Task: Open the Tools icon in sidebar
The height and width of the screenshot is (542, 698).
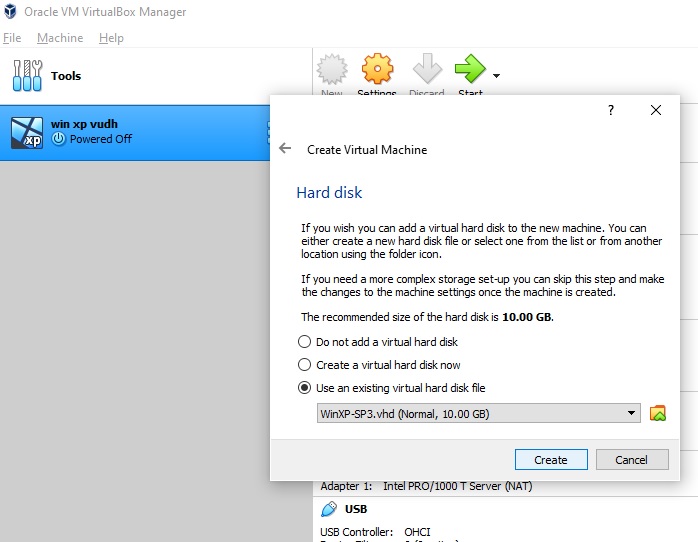Action: [28, 76]
